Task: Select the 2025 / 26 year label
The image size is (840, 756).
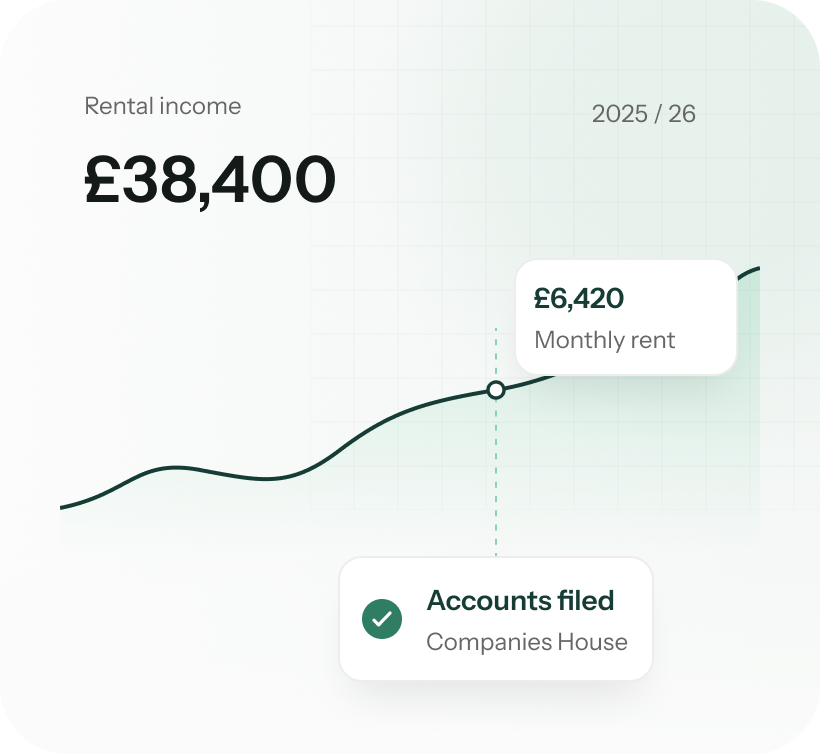Action: tap(643, 114)
